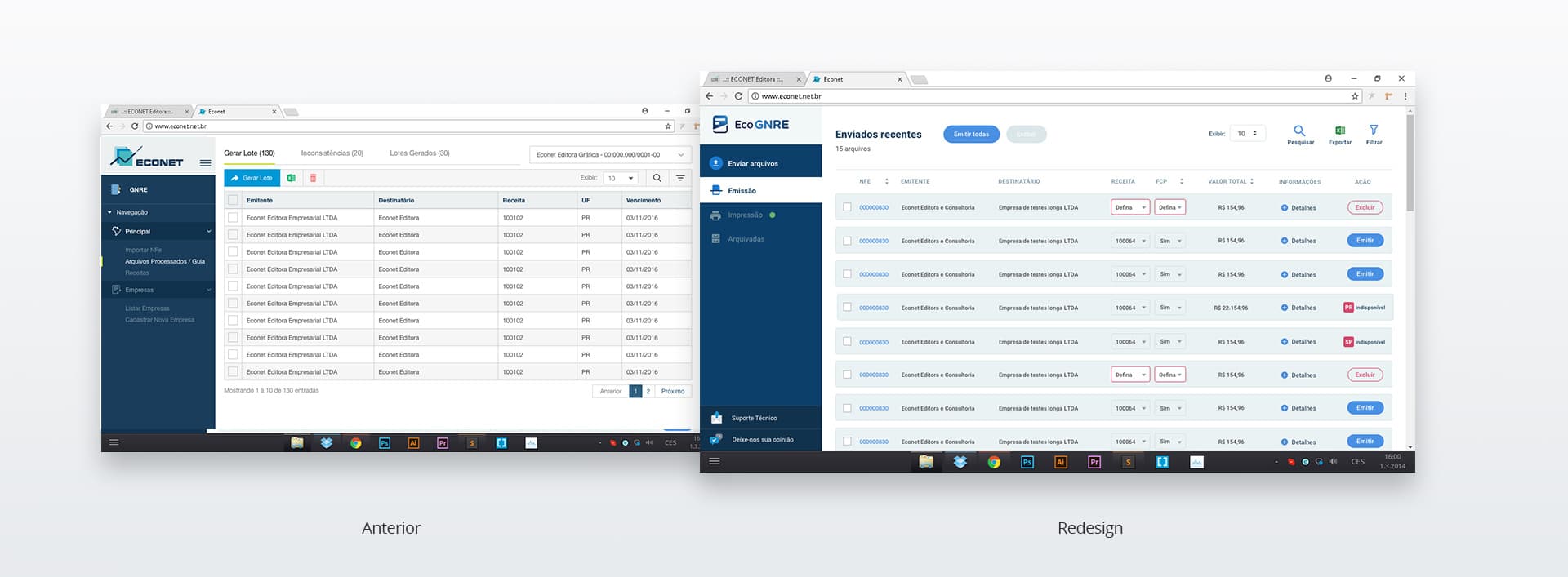Click the Anterior pagination button
The image size is (1568, 577).
point(611,392)
